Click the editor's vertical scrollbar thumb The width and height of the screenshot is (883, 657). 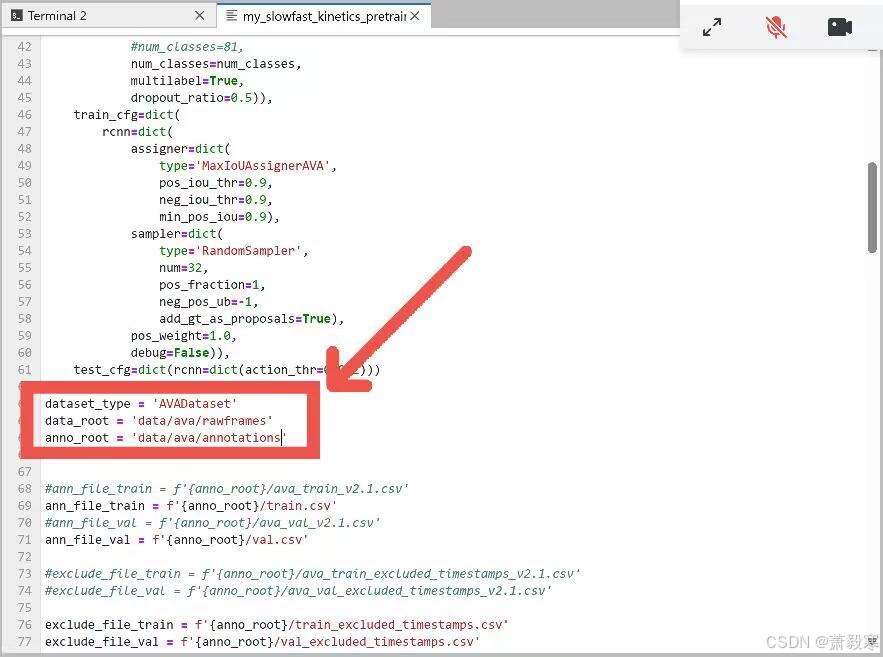point(872,207)
